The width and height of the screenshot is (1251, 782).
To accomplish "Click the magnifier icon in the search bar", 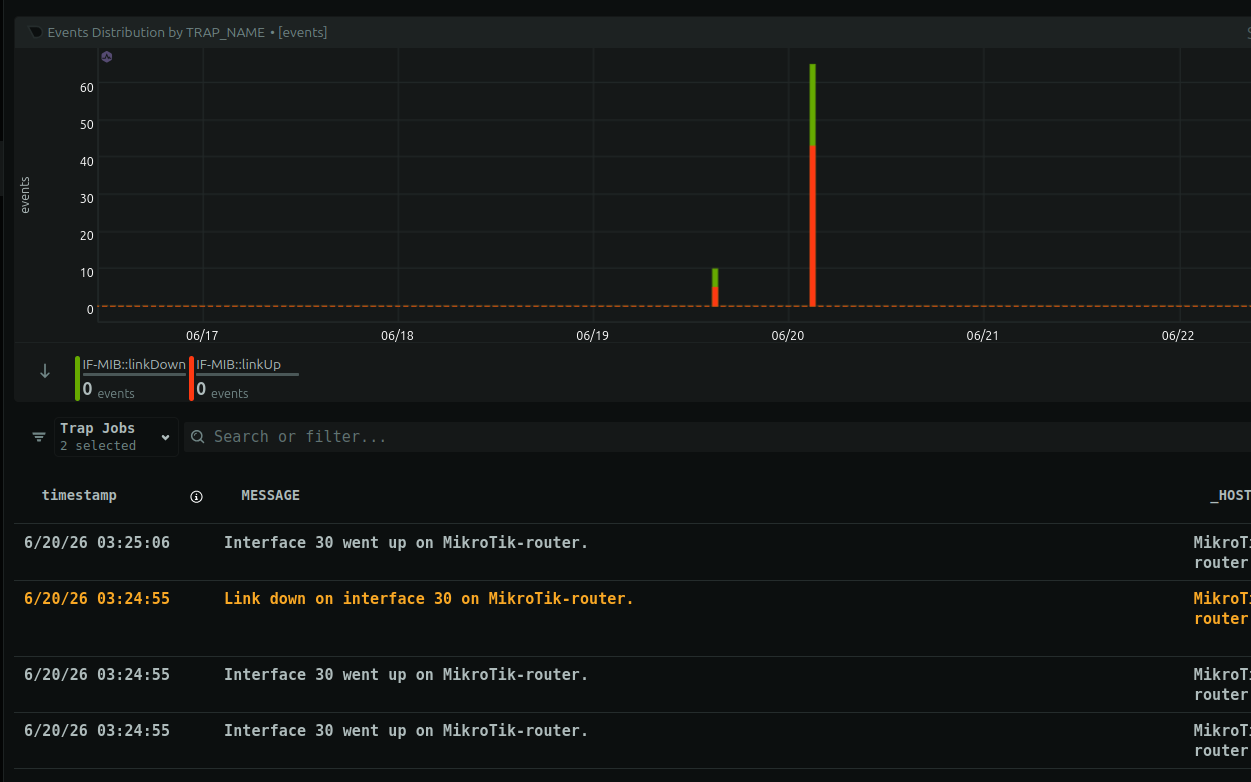I will pos(198,437).
